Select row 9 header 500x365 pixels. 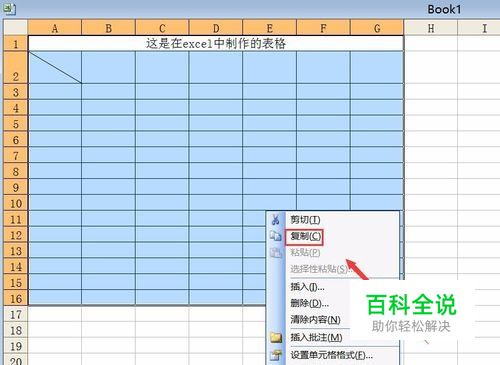[x=16, y=187]
